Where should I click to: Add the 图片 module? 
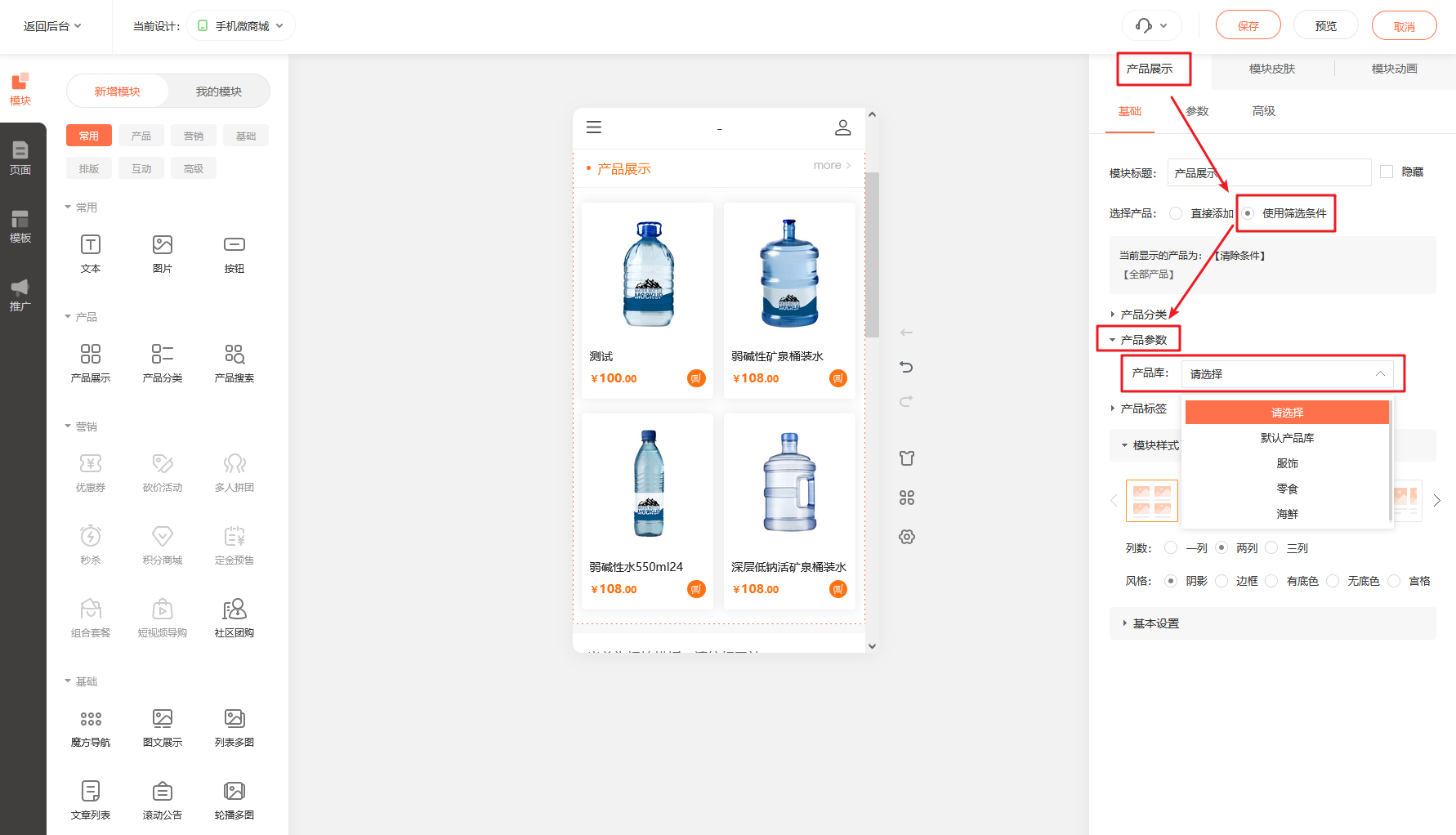coord(163,253)
